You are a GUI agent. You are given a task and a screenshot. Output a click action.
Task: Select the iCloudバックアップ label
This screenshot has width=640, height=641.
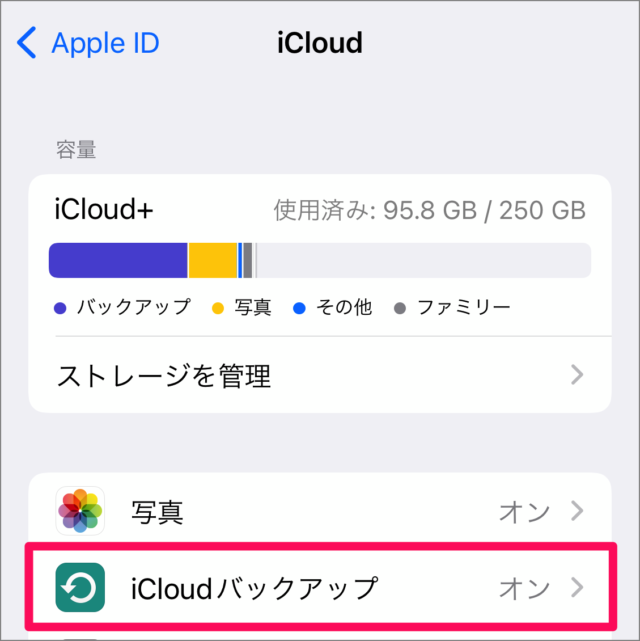click(255, 588)
